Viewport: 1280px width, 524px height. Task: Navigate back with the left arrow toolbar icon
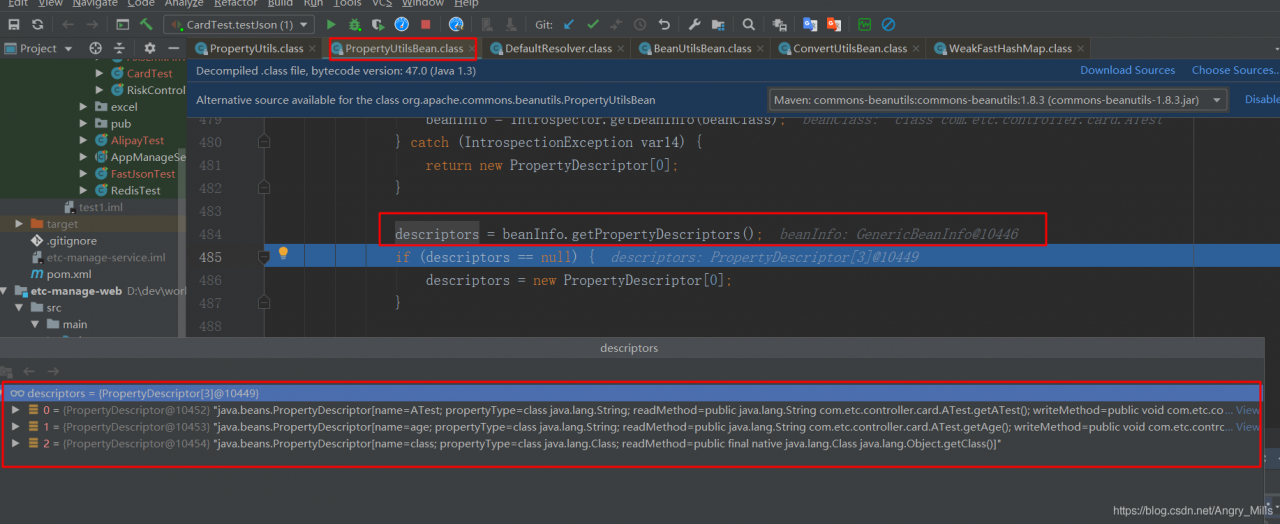point(68,24)
